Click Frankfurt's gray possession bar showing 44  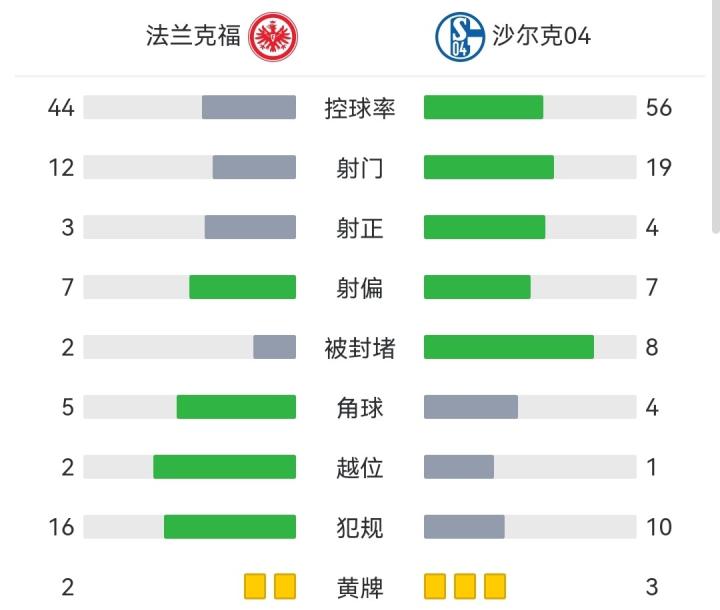249,107
